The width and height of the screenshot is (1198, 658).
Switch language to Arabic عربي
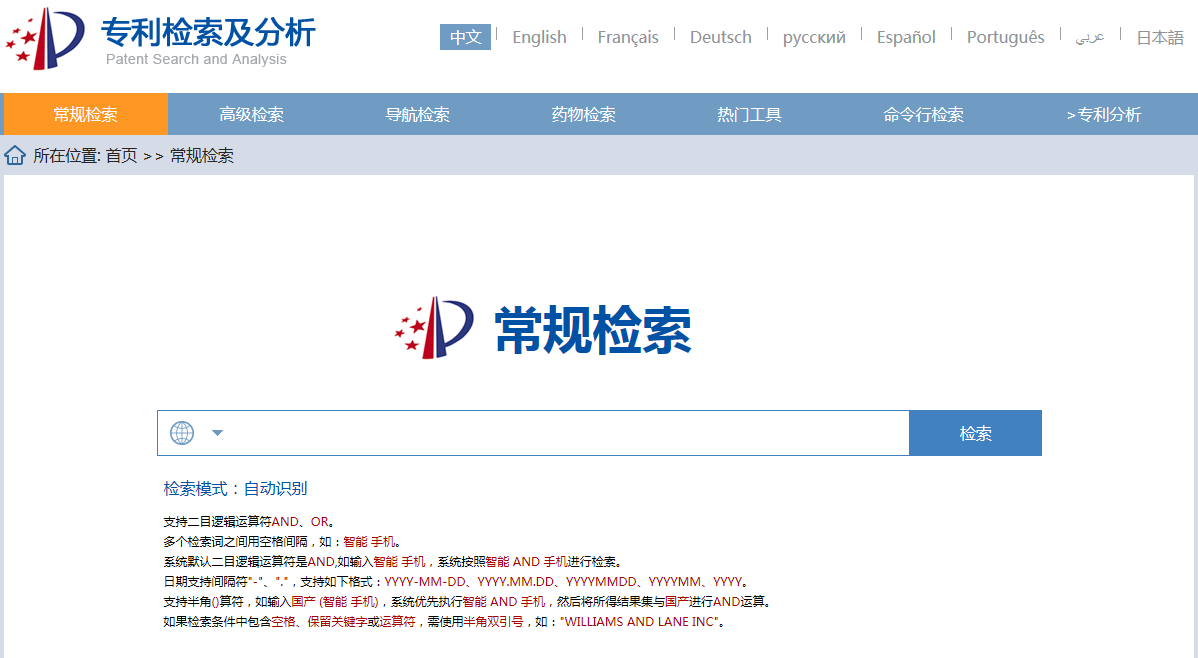tap(1090, 37)
